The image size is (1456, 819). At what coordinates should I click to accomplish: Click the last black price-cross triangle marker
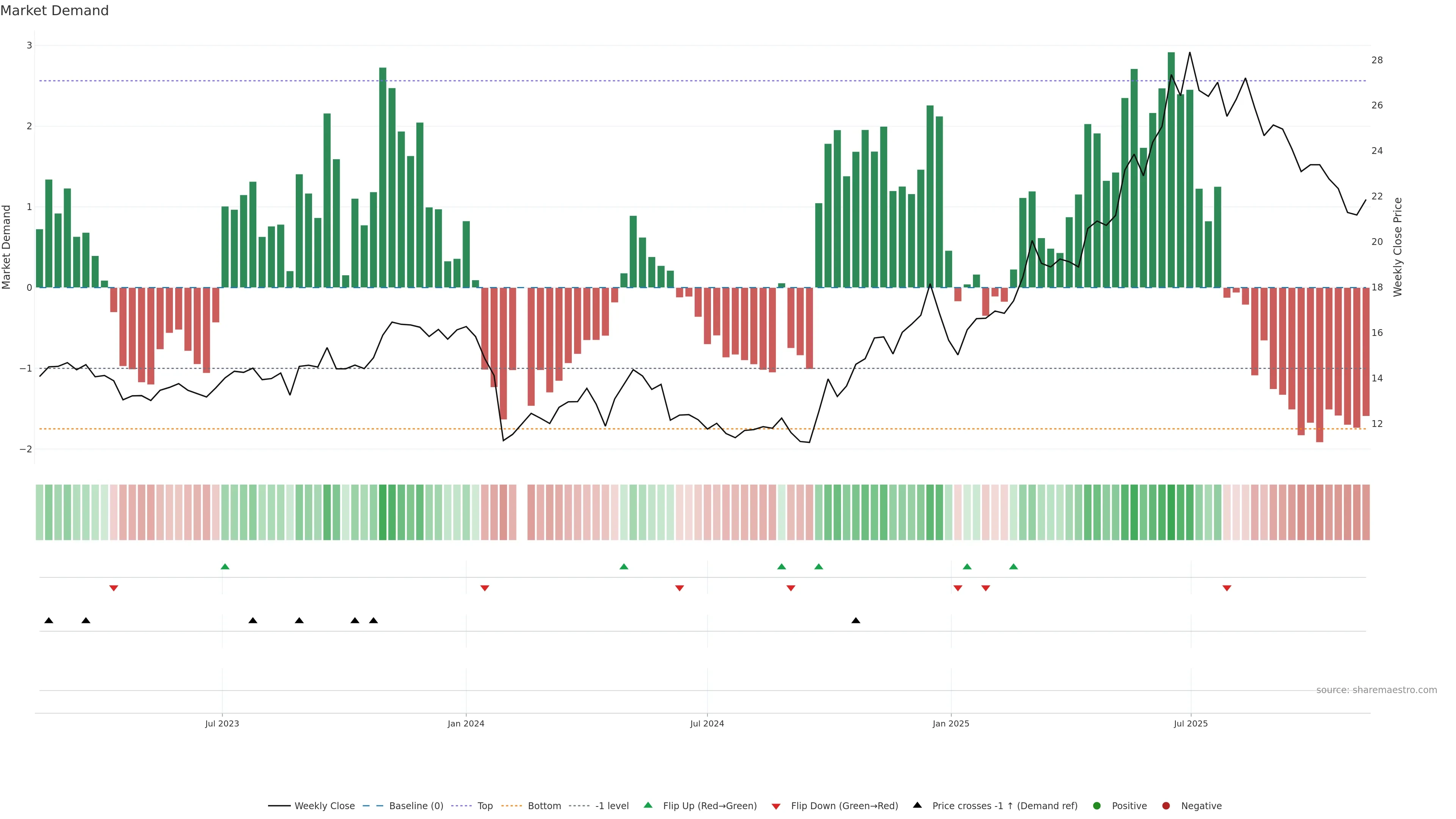(x=856, y=621)
